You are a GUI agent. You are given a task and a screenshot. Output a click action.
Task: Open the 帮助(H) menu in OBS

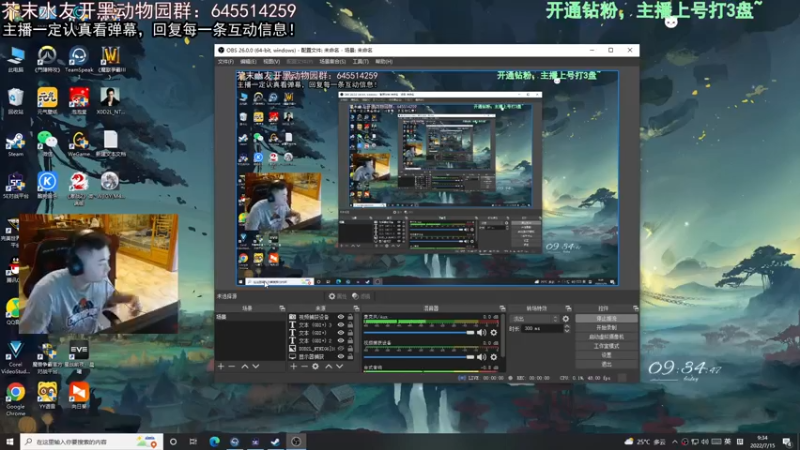click(x=384, y=62)
